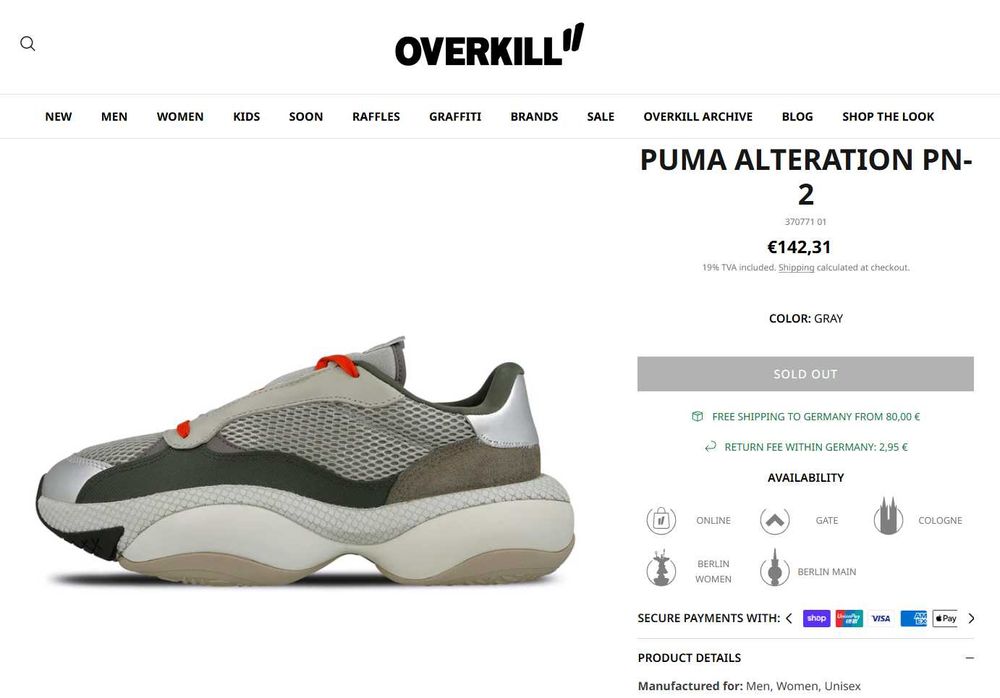Image resolution: width=1000 pixels, height=698 pixels.
Task: Open the search magnifier icon
Action: [27, 43]
